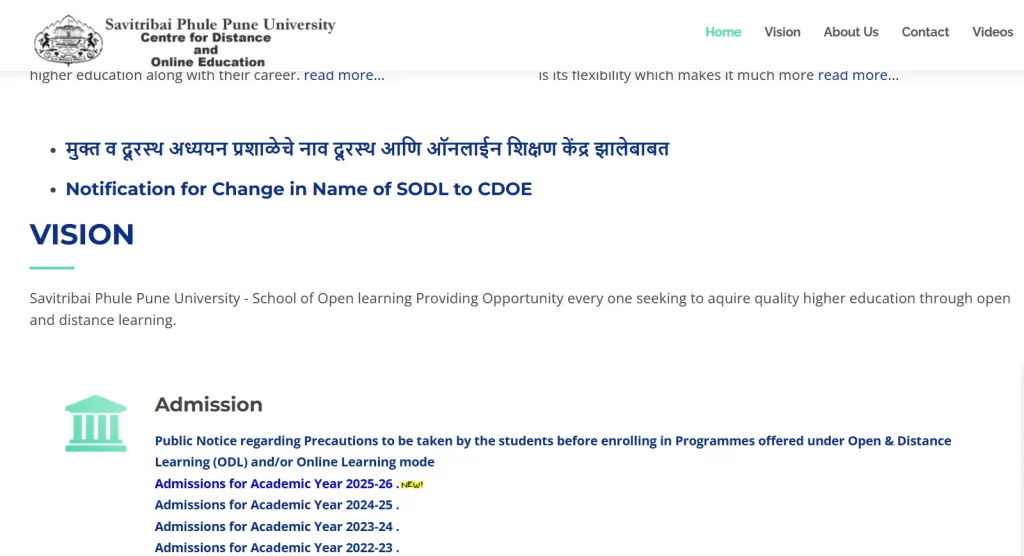Screen dimensions: 1024x556
Task: Open the Public Notice regarding Precautions link
Action: click(x=552, y=451)
